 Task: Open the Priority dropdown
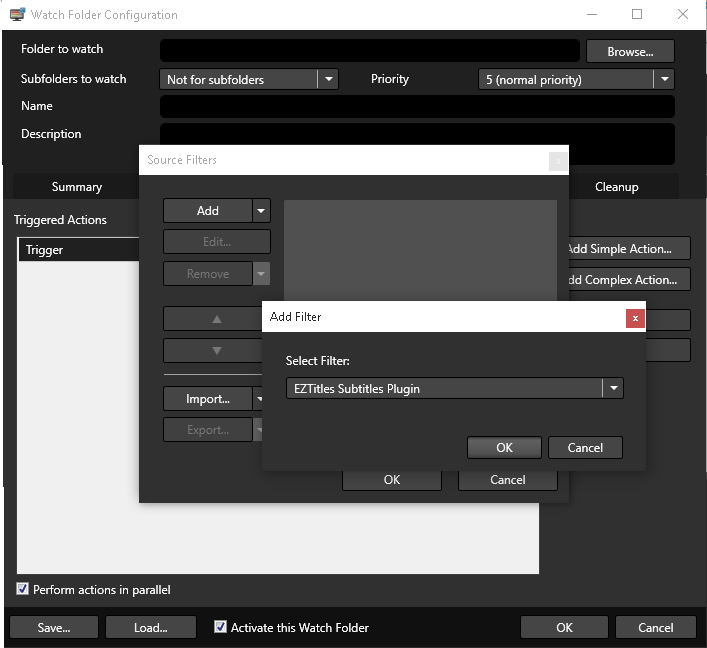pyautogui.click(x=663, y=79)
